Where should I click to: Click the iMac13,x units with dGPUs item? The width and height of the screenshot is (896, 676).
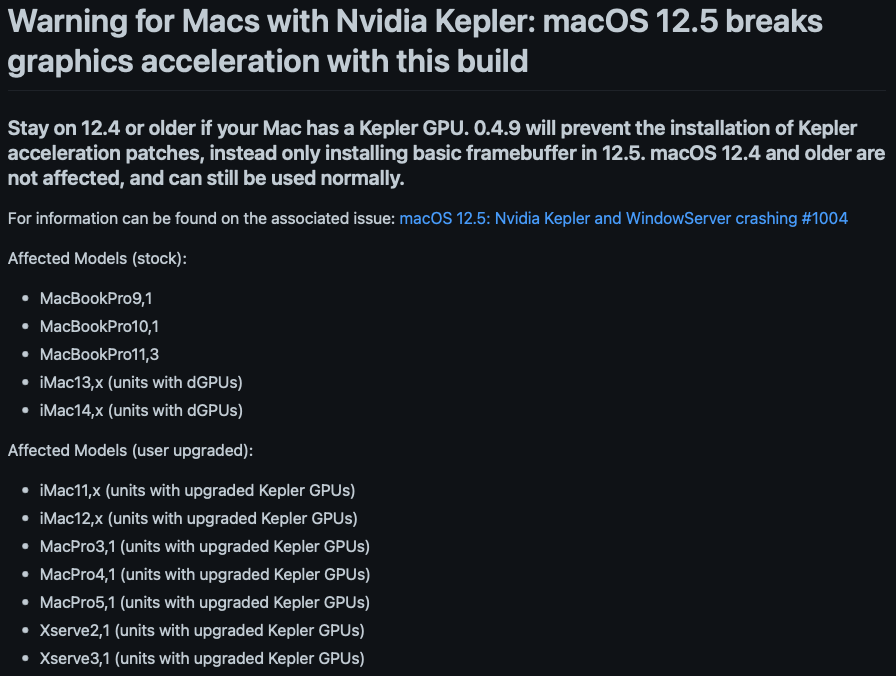click(141, 382)
